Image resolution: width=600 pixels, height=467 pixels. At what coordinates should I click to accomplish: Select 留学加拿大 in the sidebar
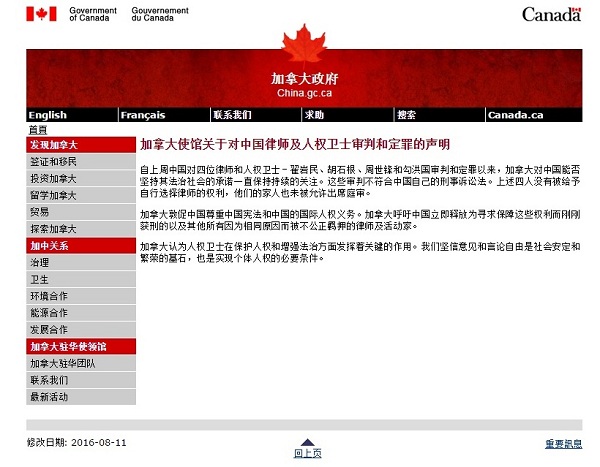81,196
